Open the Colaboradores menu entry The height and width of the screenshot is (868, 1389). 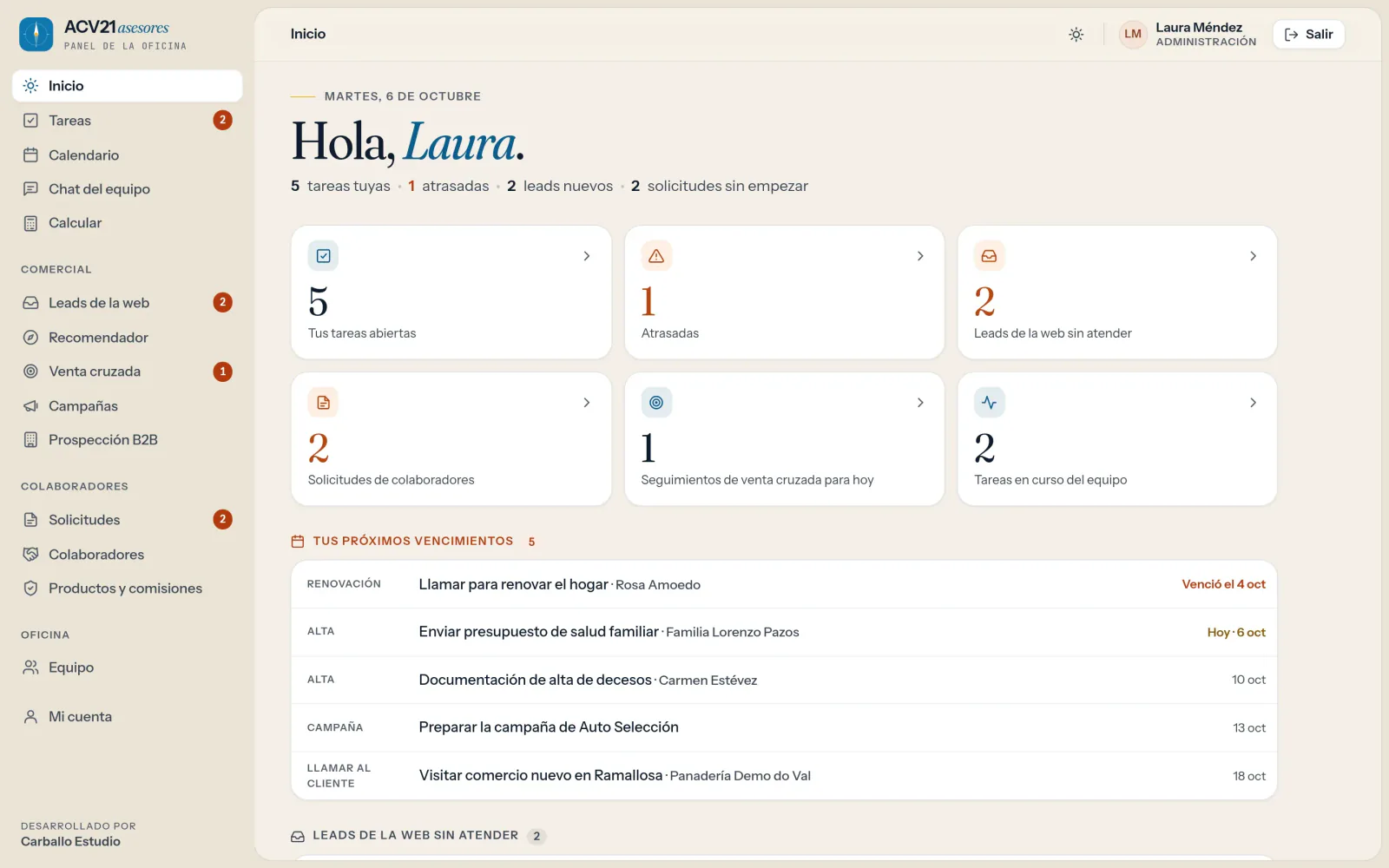click(128, 555)
